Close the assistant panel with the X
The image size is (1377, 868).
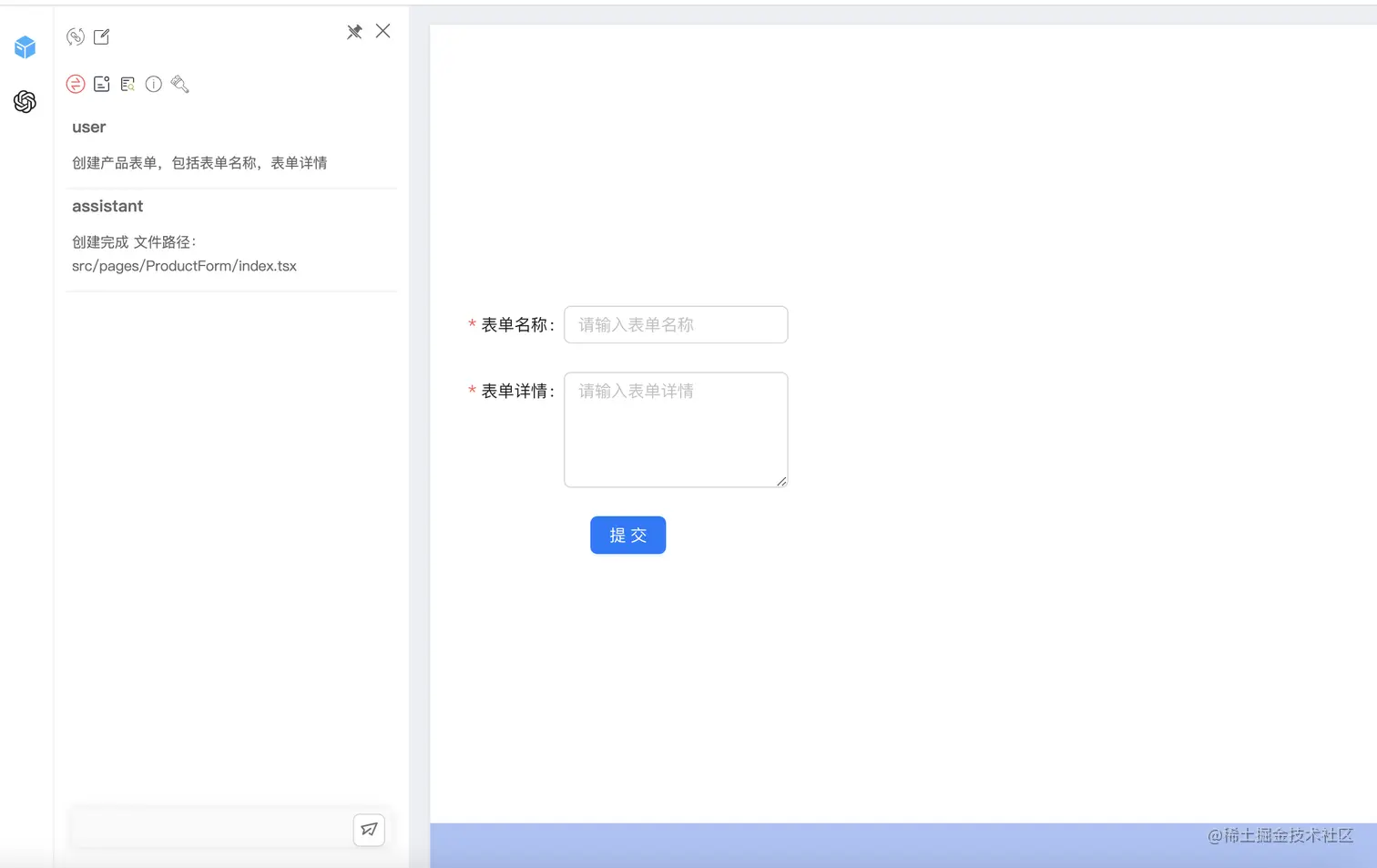point(382,31)
